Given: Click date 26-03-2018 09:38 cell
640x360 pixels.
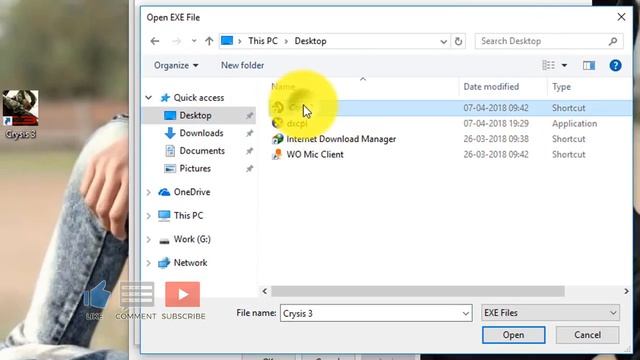Looking at the screenshot, I should pos(496,139).
